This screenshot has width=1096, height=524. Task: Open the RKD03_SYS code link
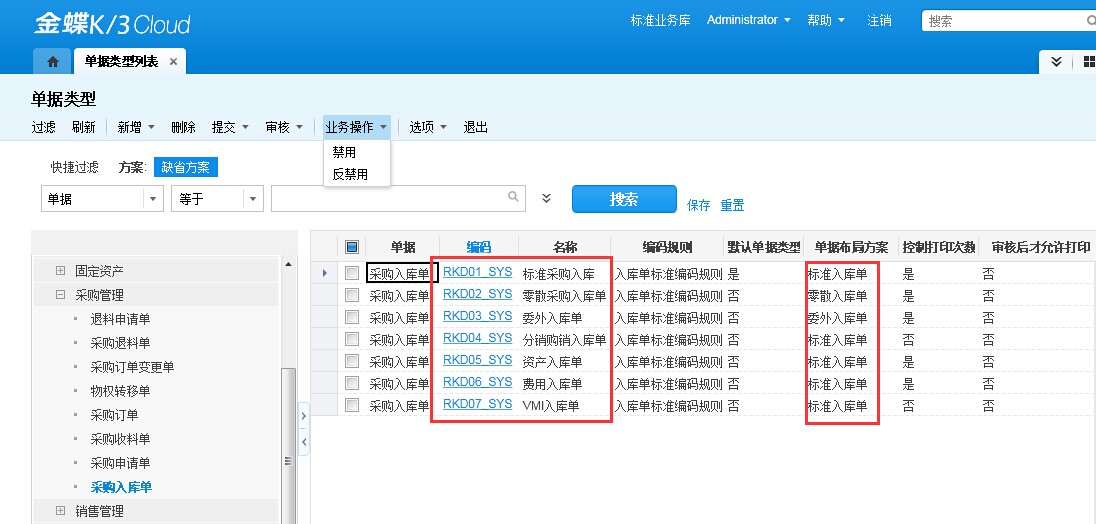[477, 316]
